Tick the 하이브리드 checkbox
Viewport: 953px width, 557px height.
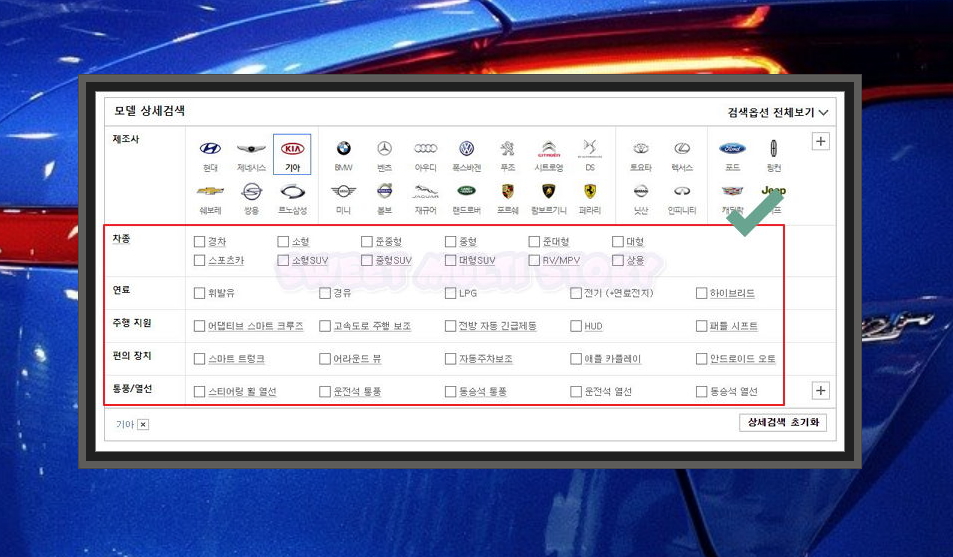701,293
